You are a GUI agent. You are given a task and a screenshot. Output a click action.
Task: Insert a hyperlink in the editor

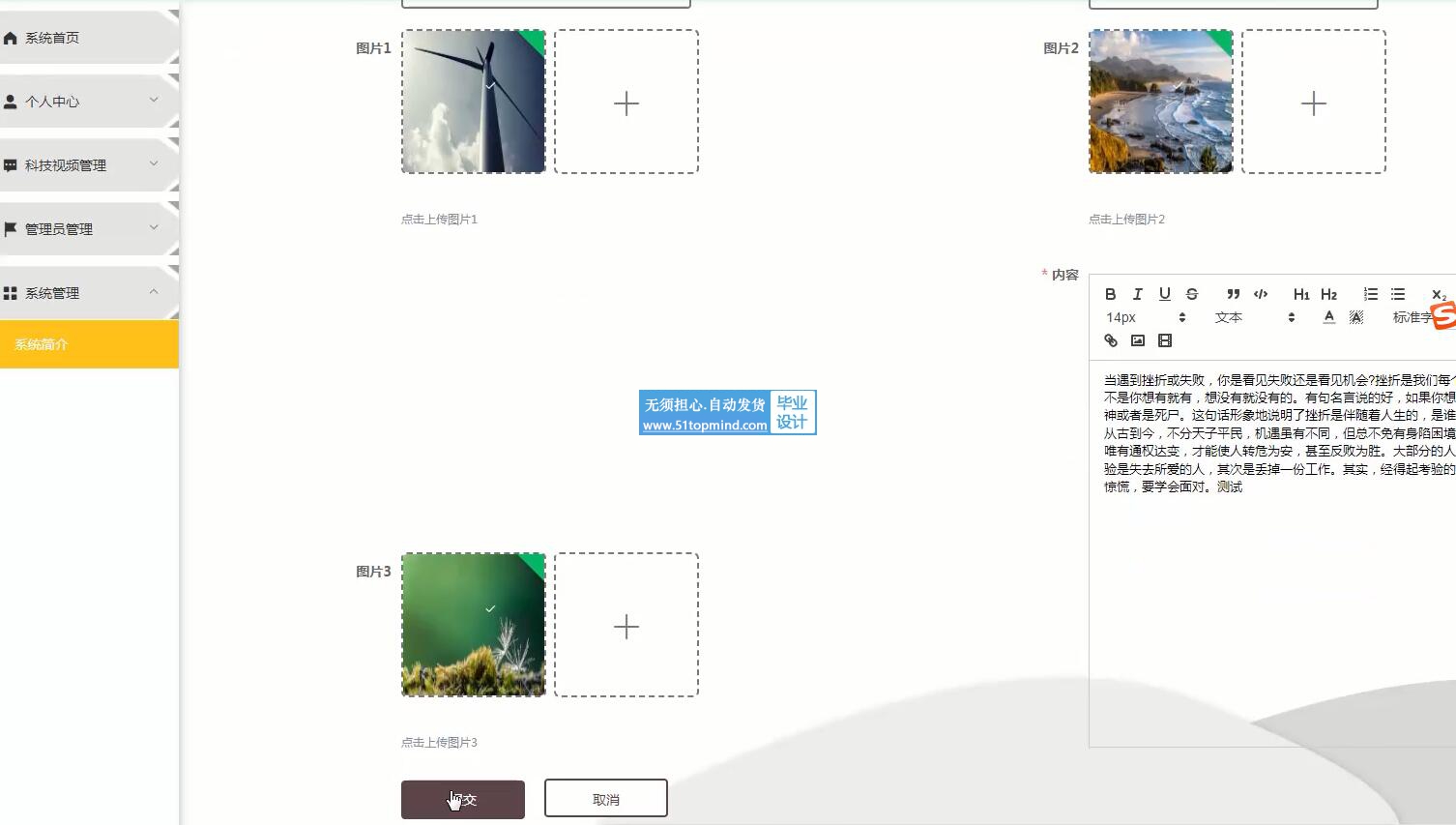tap(1111, 340)
